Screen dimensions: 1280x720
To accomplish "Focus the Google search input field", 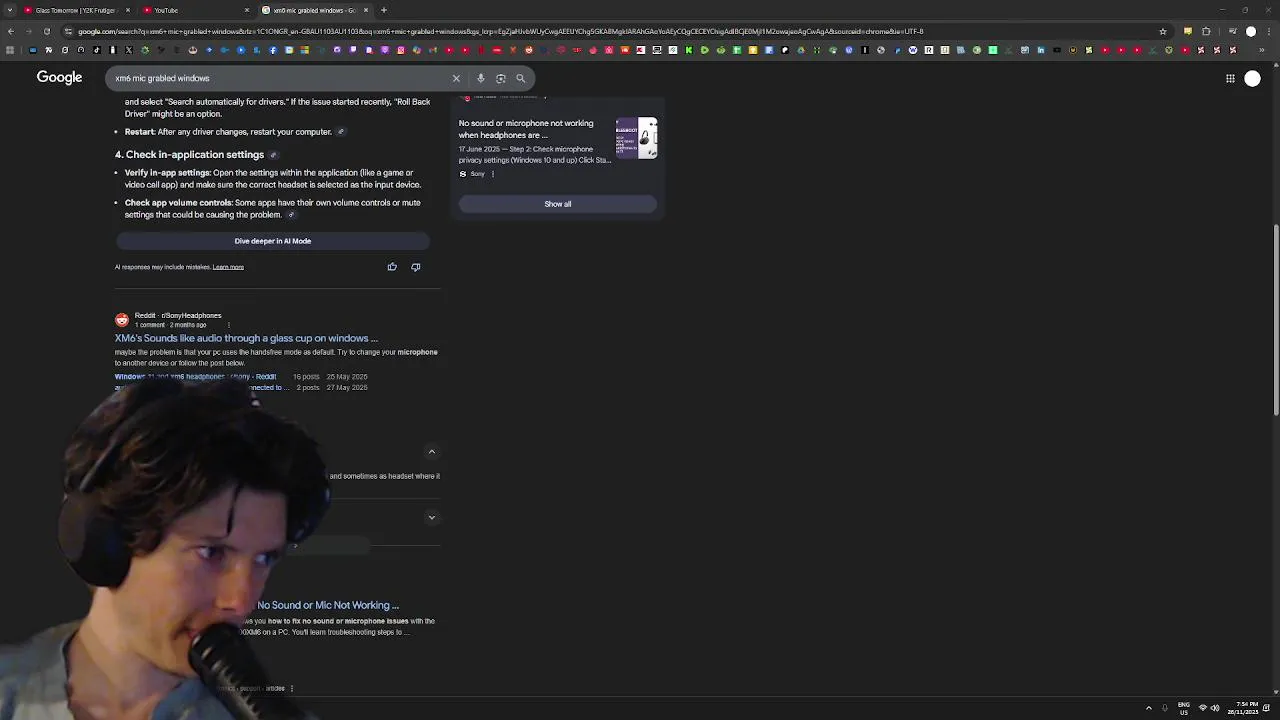I will [280, 78].
